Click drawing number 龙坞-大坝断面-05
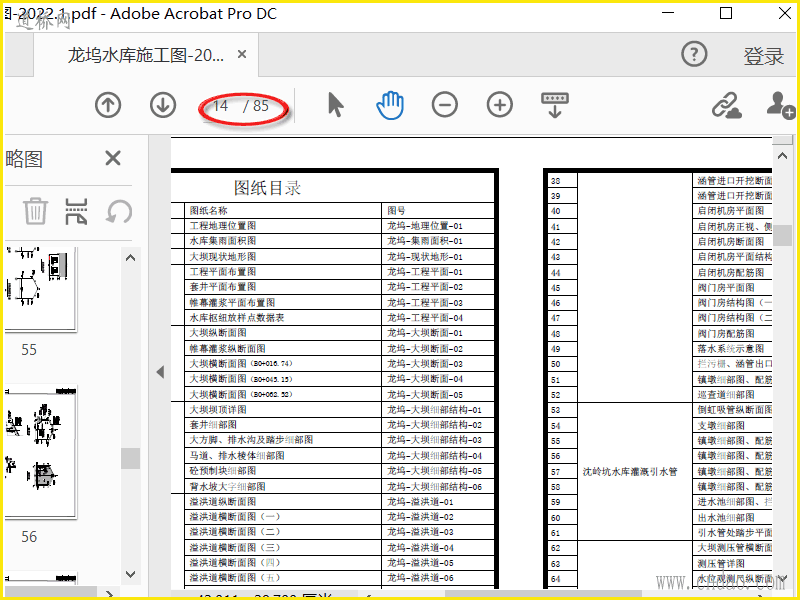800x600 pixels. 425,394
